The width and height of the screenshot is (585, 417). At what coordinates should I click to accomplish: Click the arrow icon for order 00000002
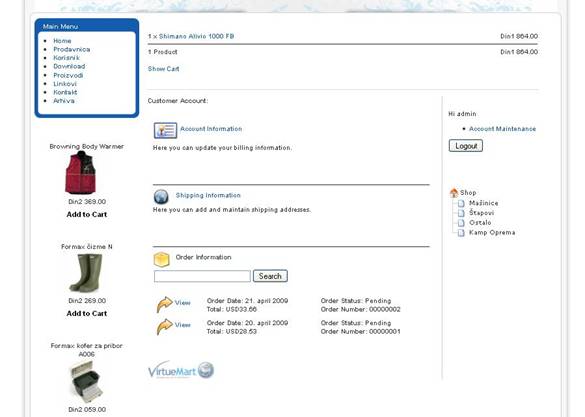pos(164,304)
